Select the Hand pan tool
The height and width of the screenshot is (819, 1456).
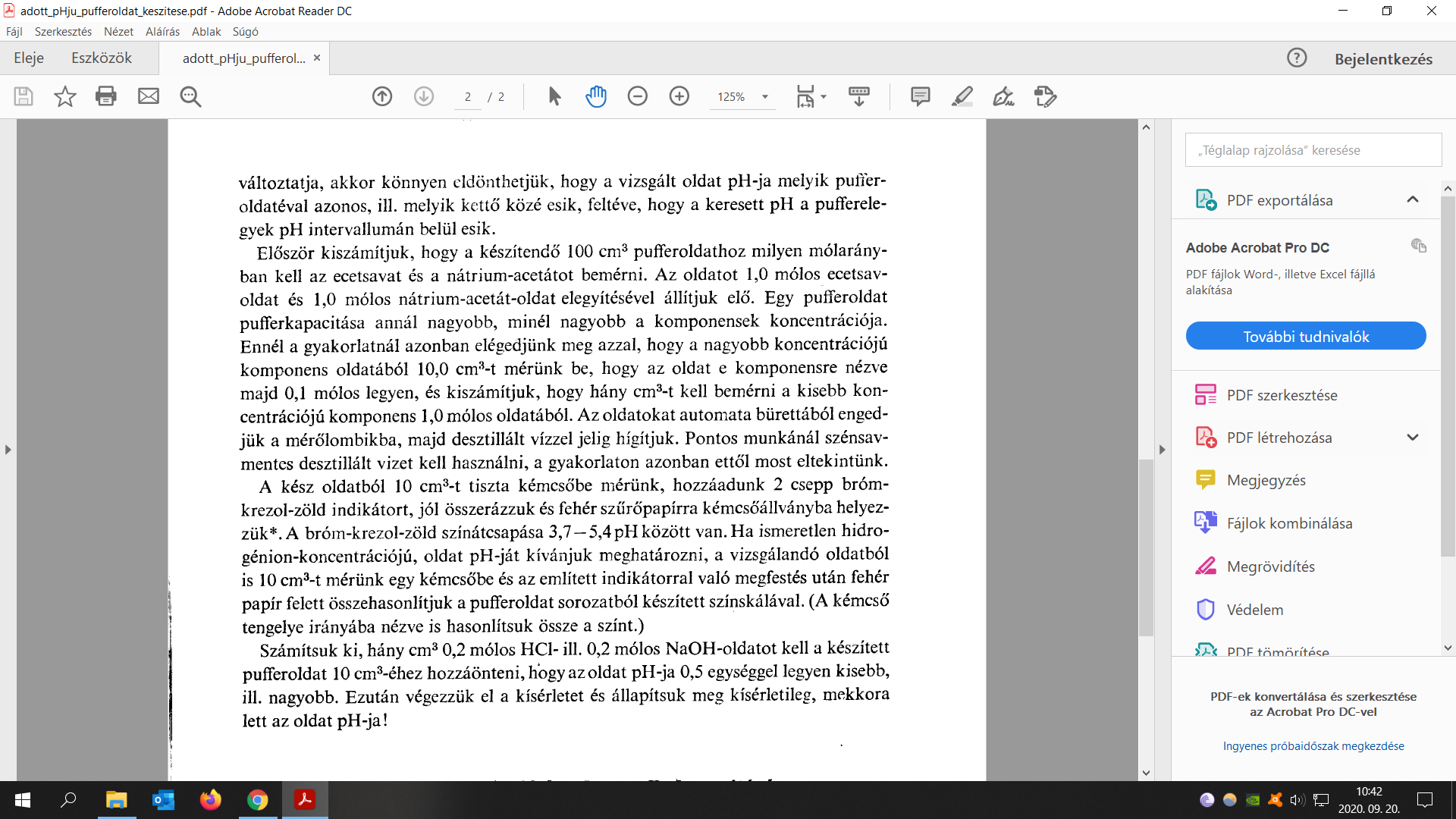pyautogui.click(x=596, y=96)
